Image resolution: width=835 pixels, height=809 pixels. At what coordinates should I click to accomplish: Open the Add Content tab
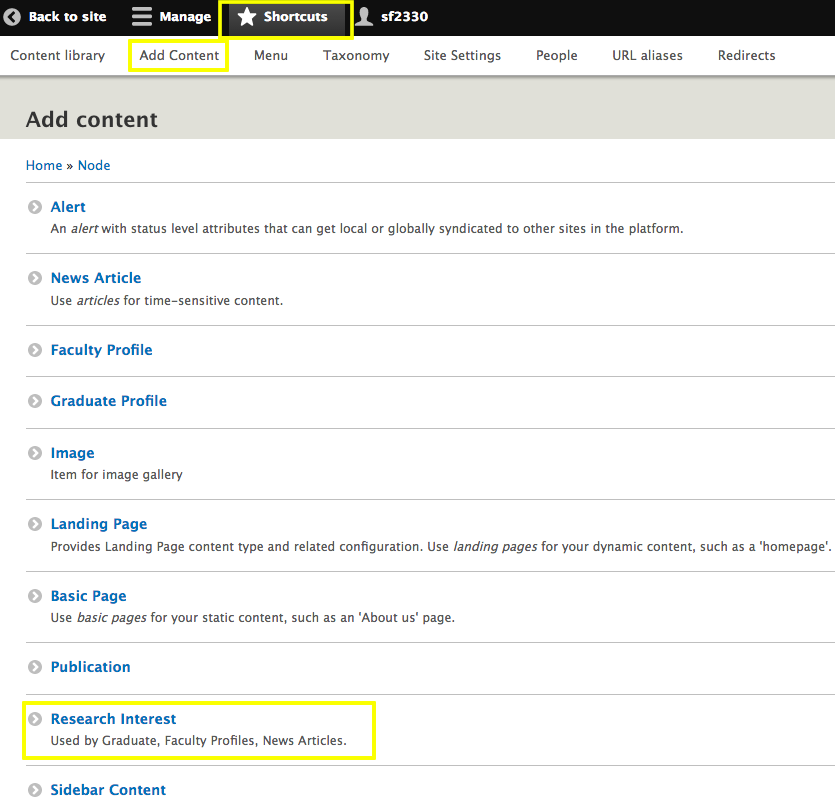(x=179, y=55)
